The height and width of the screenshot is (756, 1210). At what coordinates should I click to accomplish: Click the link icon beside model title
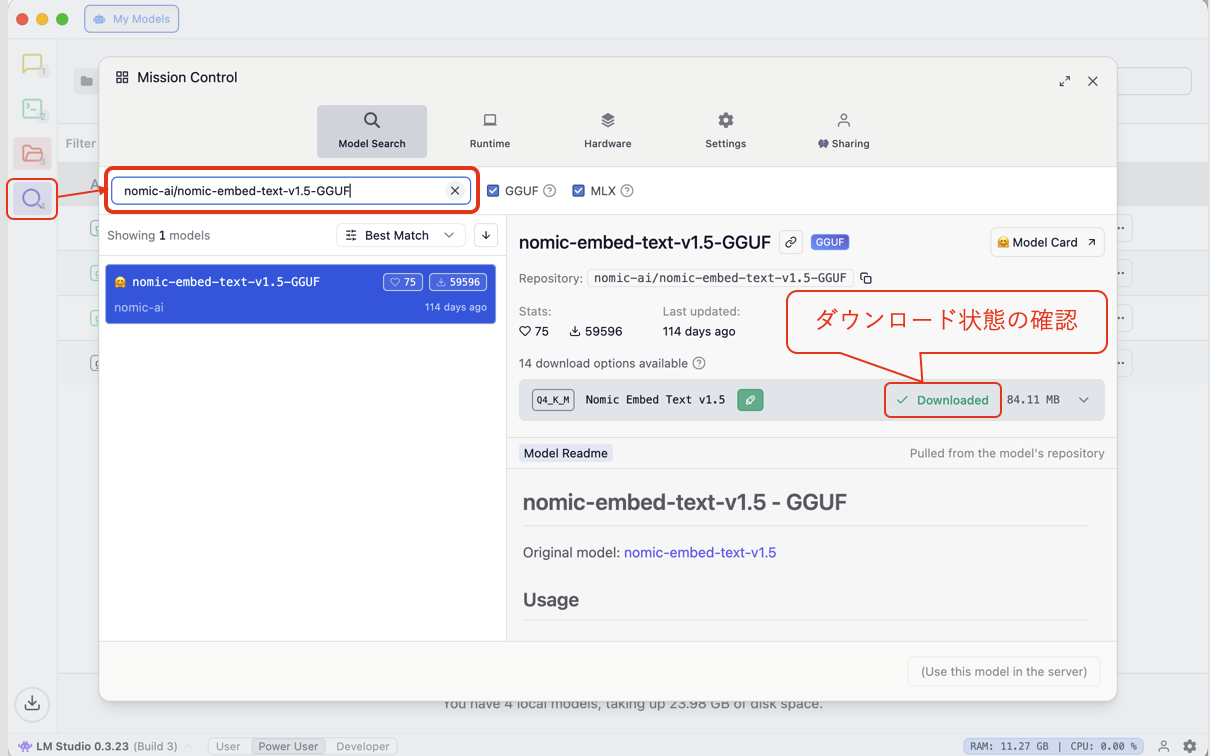point(791,242)
